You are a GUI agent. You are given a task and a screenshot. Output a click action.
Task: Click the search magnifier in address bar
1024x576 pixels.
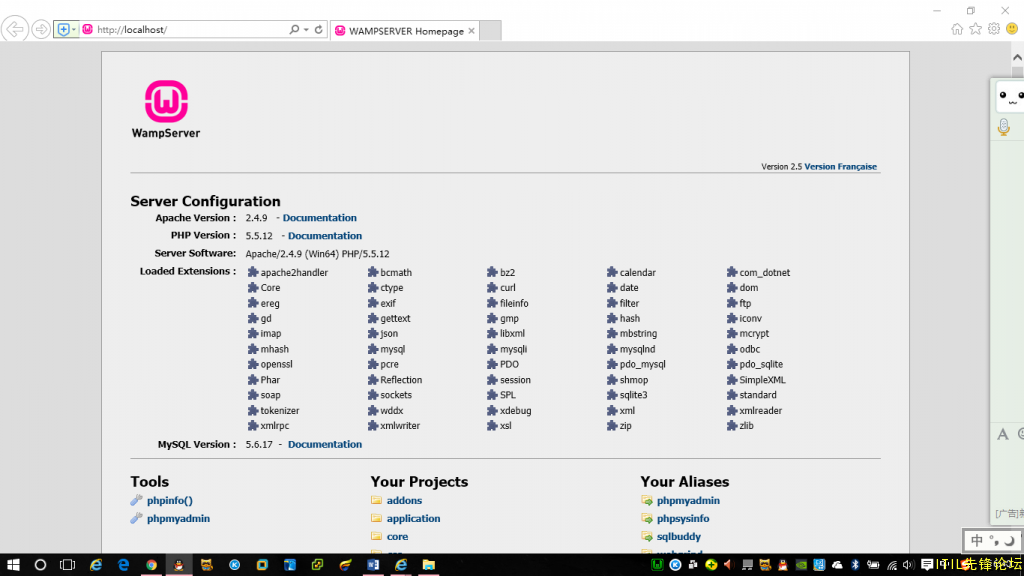[x=294, y=29]
